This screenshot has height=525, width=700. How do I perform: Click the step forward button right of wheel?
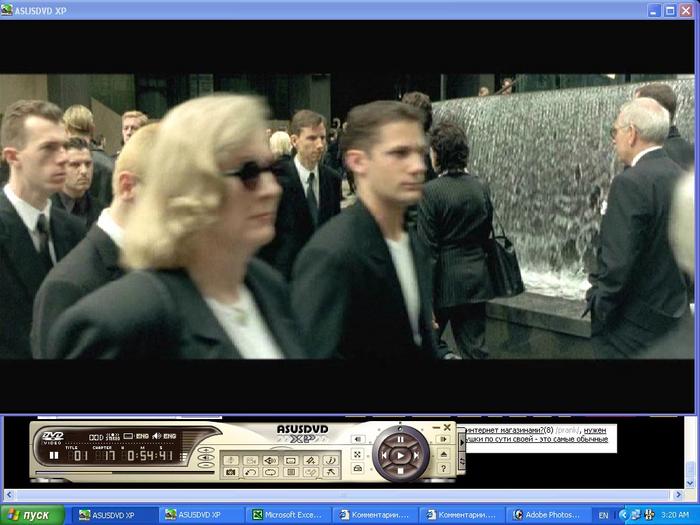point(443,439)
